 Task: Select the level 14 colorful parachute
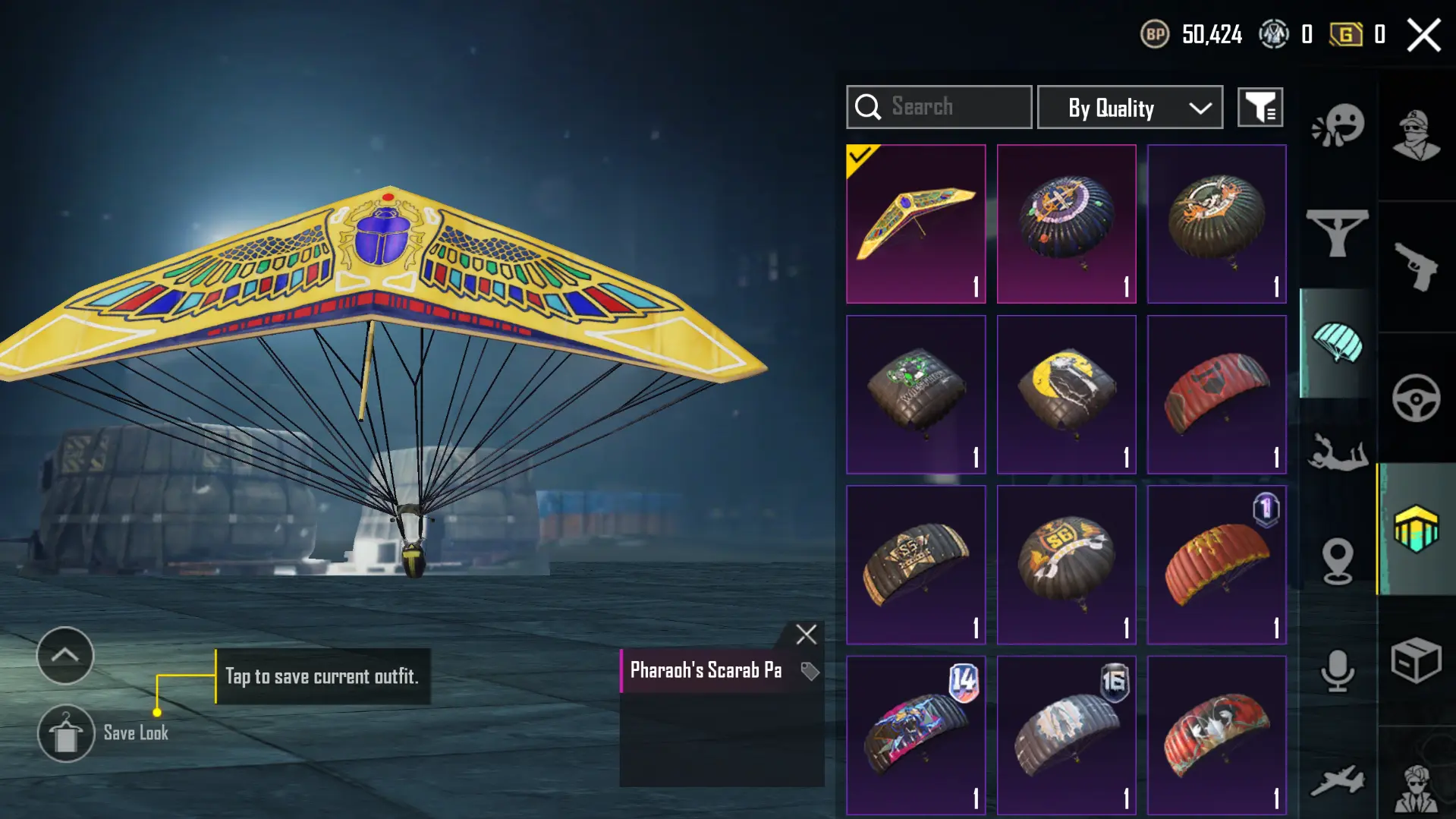(x=916, y=736)
